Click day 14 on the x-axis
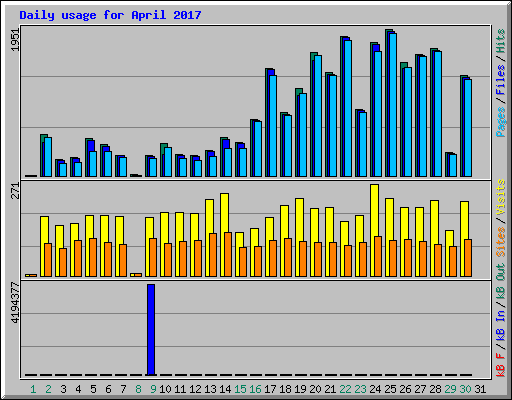 225,389
